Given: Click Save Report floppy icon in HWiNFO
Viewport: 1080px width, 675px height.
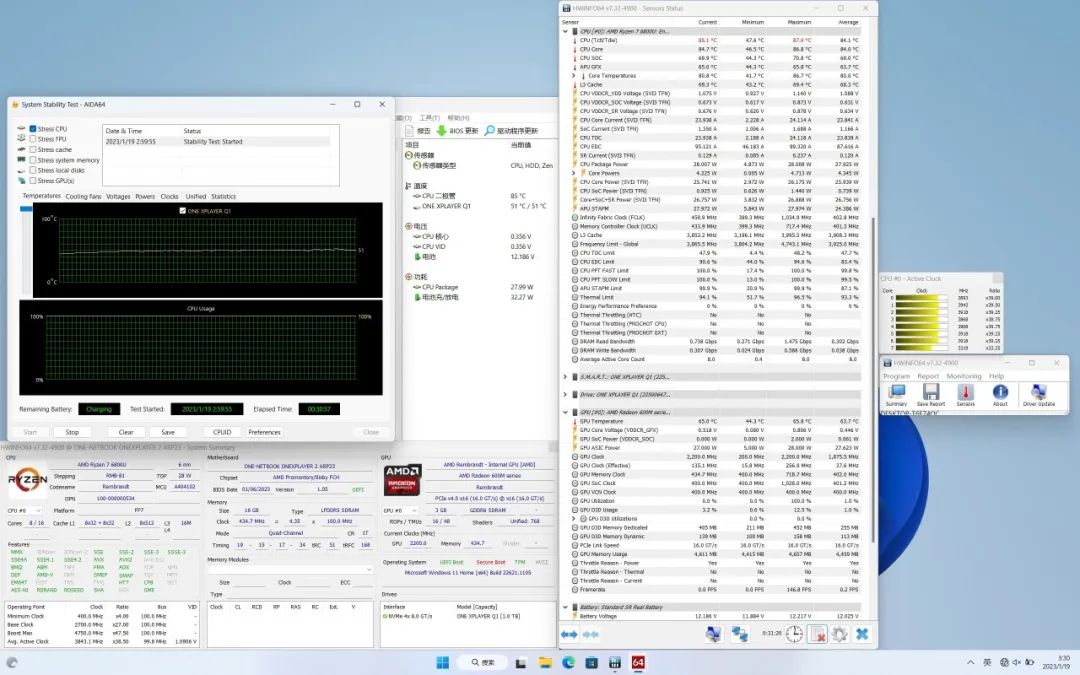Looking at the screenshot, I should pyautogui.click(x=931, y=392).
